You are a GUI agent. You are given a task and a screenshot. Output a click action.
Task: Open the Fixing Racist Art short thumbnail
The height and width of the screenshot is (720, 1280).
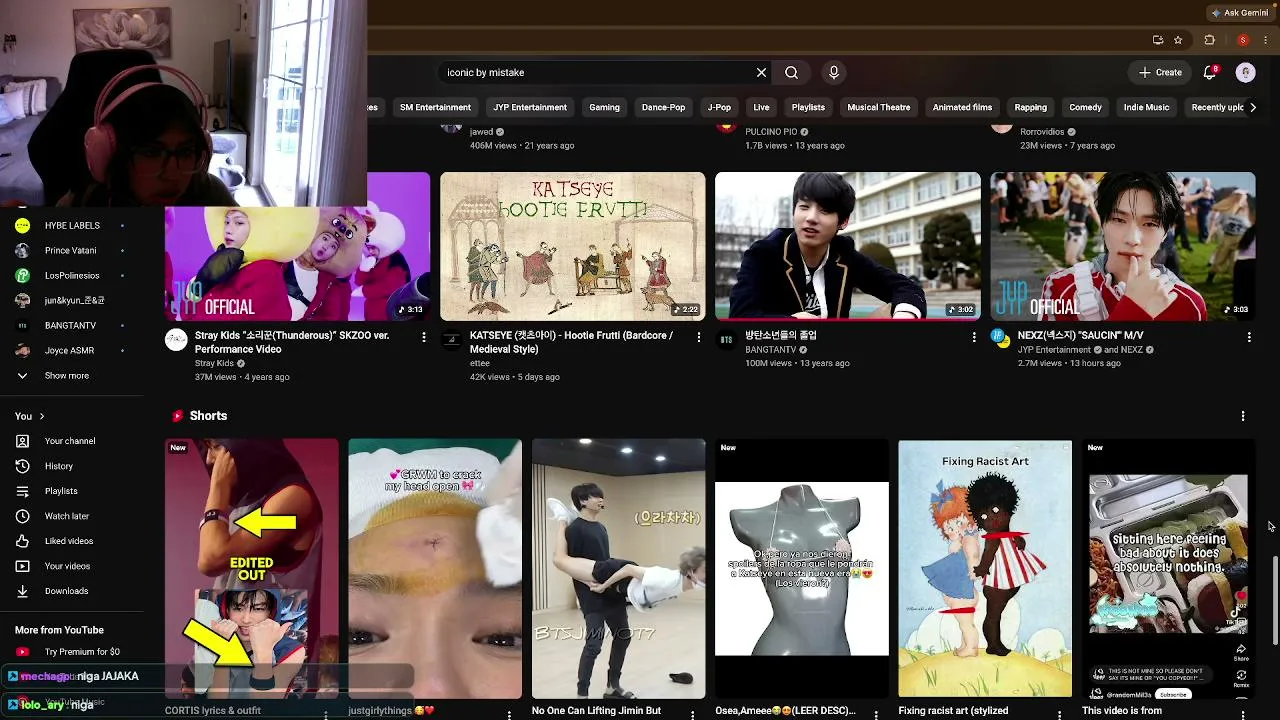pos(985,568)
